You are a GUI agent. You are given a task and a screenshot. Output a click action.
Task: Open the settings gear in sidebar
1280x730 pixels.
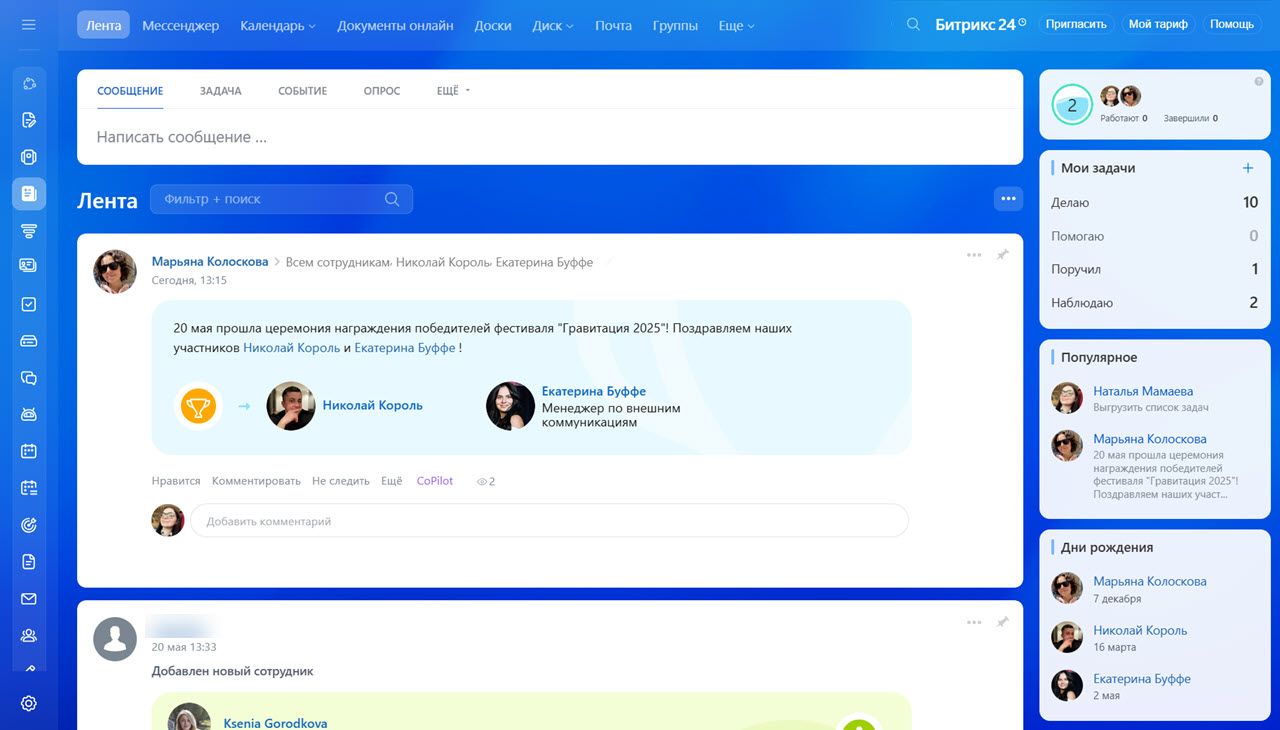pyautogui.click(x=29, y=703)
